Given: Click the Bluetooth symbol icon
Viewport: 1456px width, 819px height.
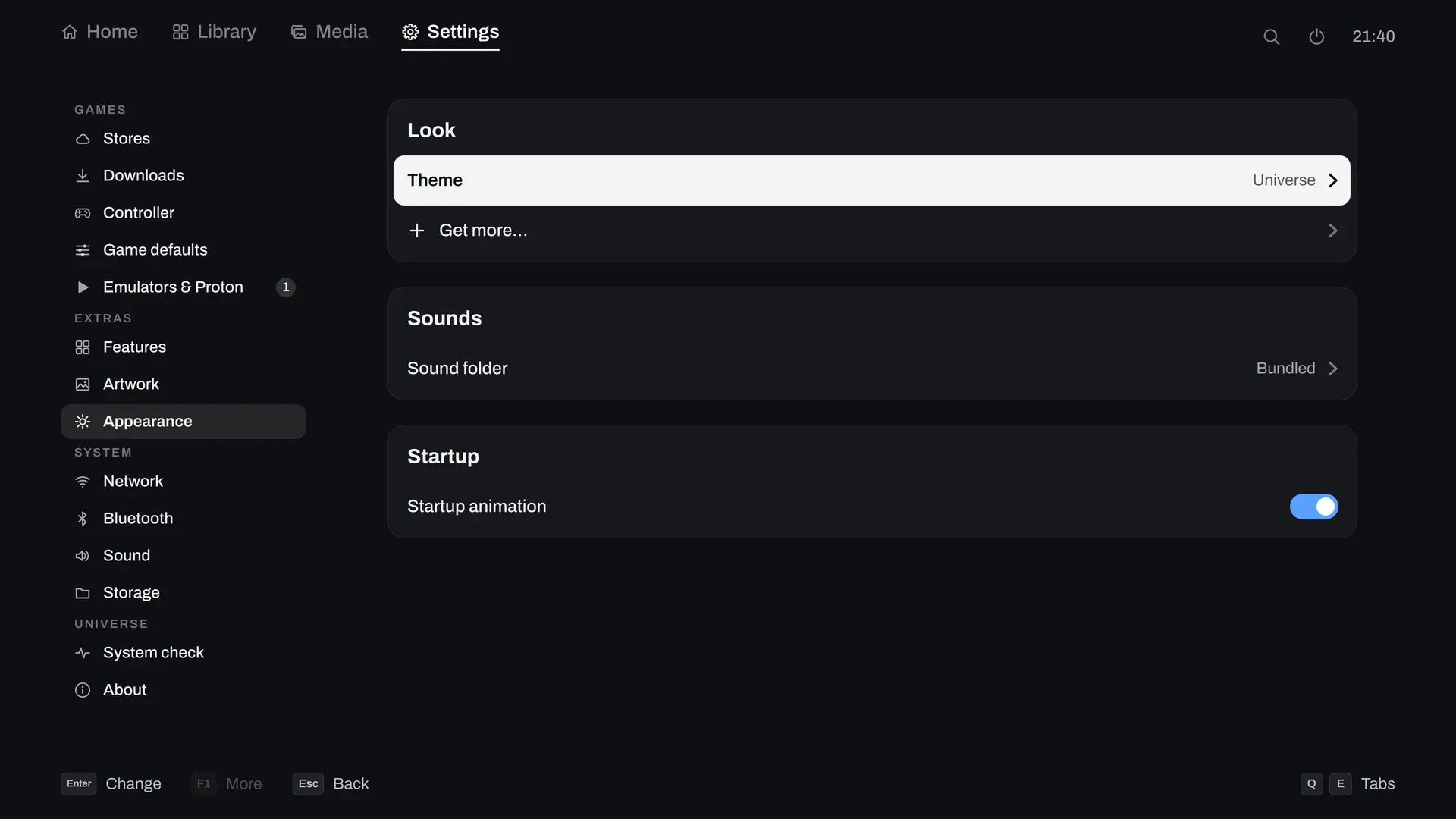Looking at the screenshot, I should (83, 519).
